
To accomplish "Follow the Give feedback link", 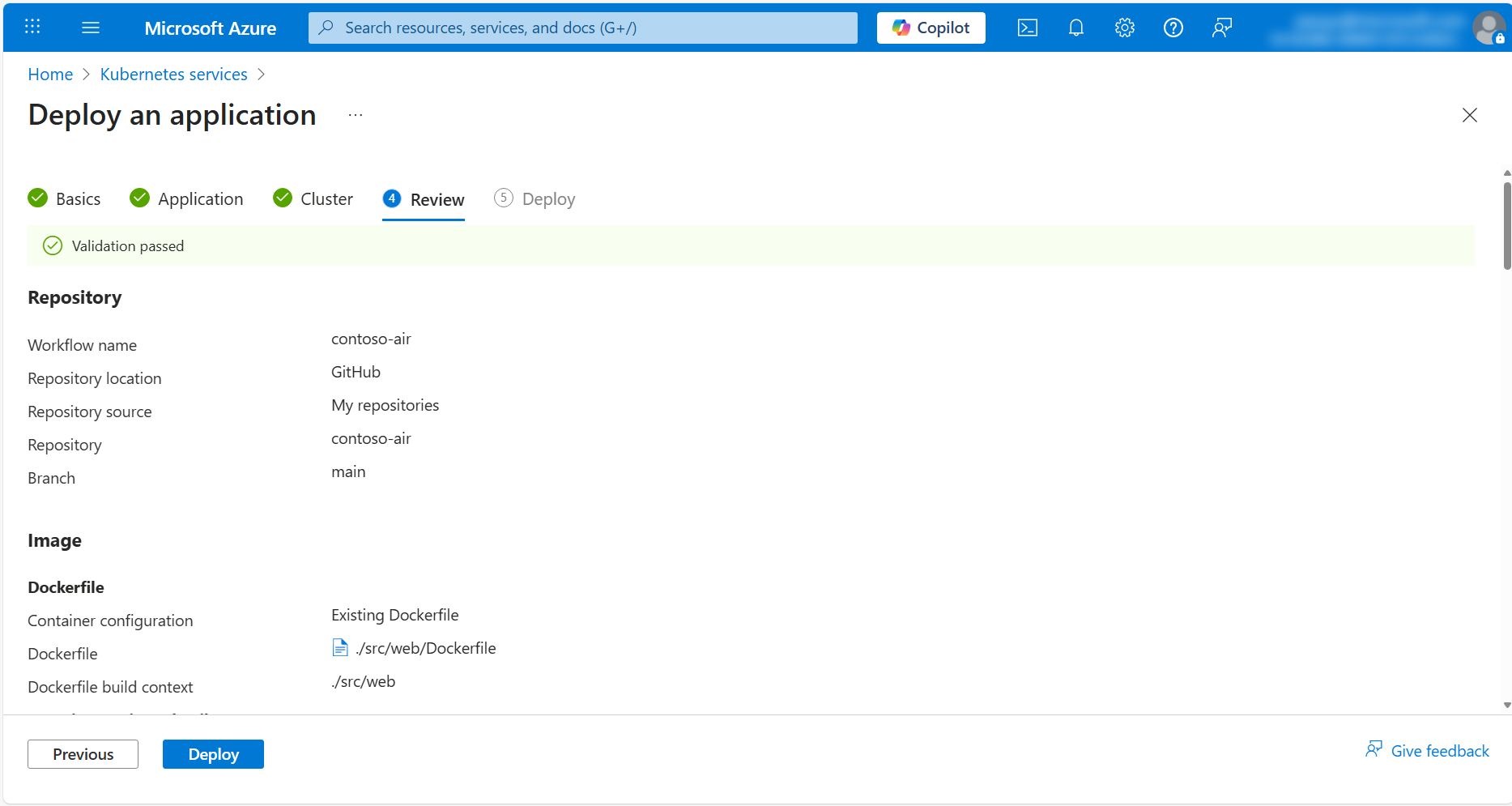I will click(x=1439, y=750).
